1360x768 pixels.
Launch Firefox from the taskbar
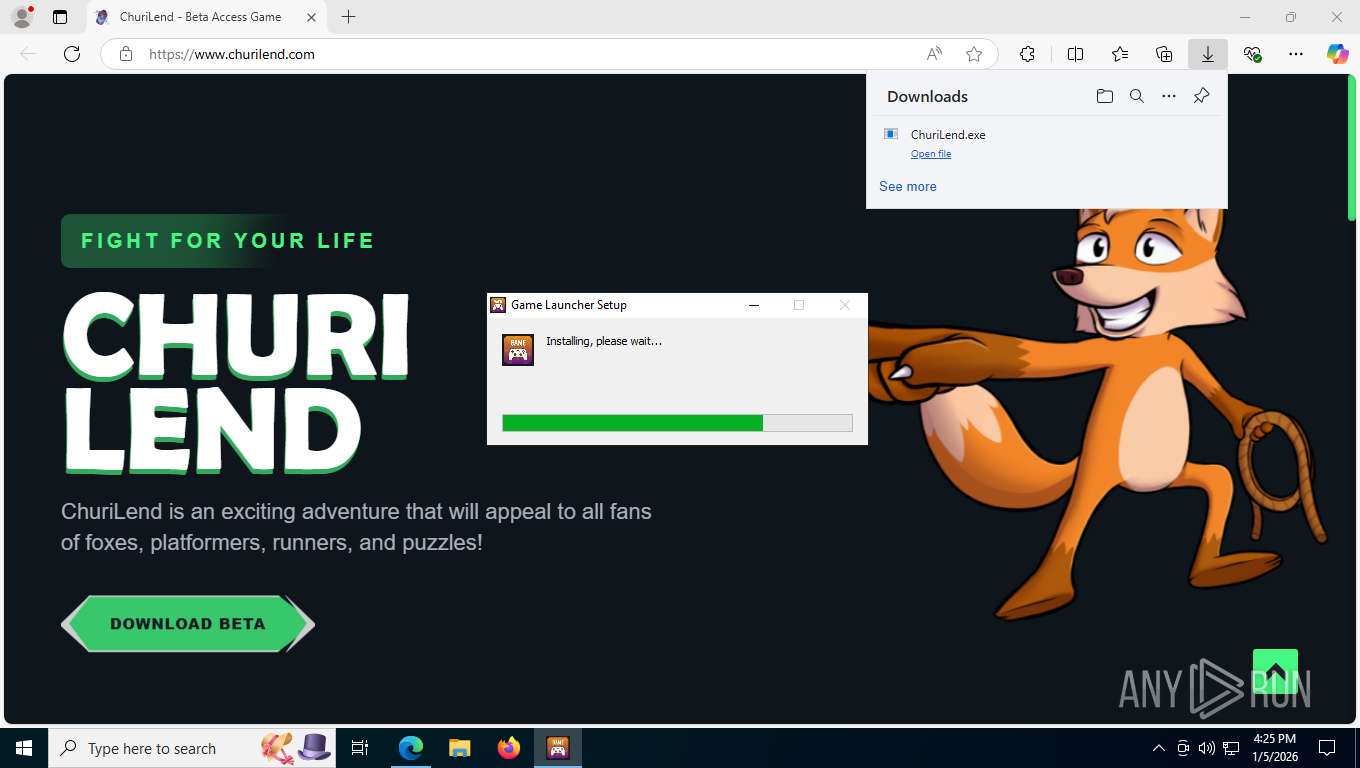point(509,748)
